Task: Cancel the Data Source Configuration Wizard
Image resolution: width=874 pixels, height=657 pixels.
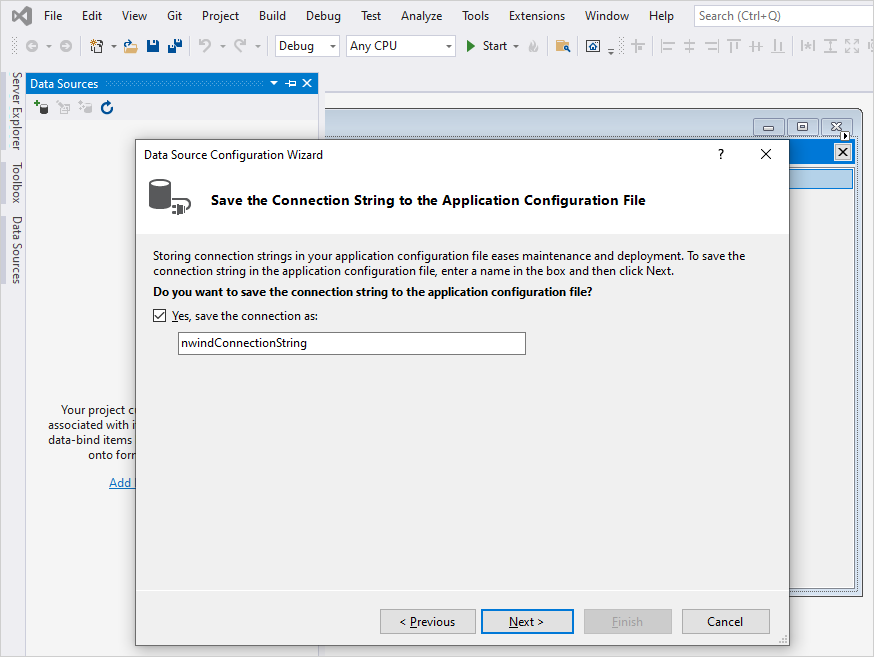Action: 724,621
